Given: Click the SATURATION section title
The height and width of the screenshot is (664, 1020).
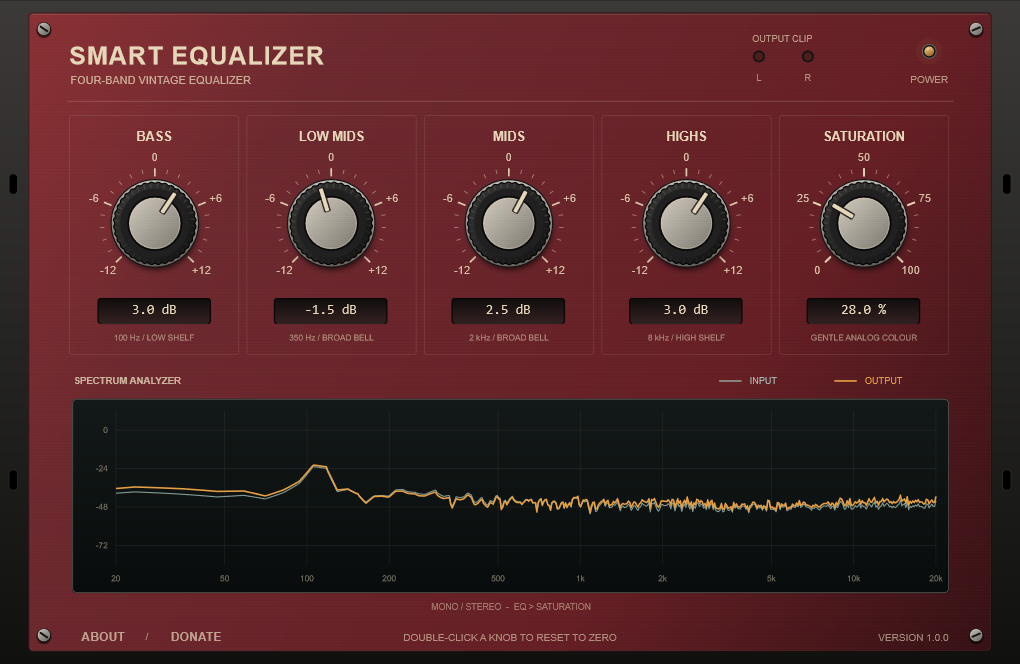Looking at the screenshot, I should [864, 136].
